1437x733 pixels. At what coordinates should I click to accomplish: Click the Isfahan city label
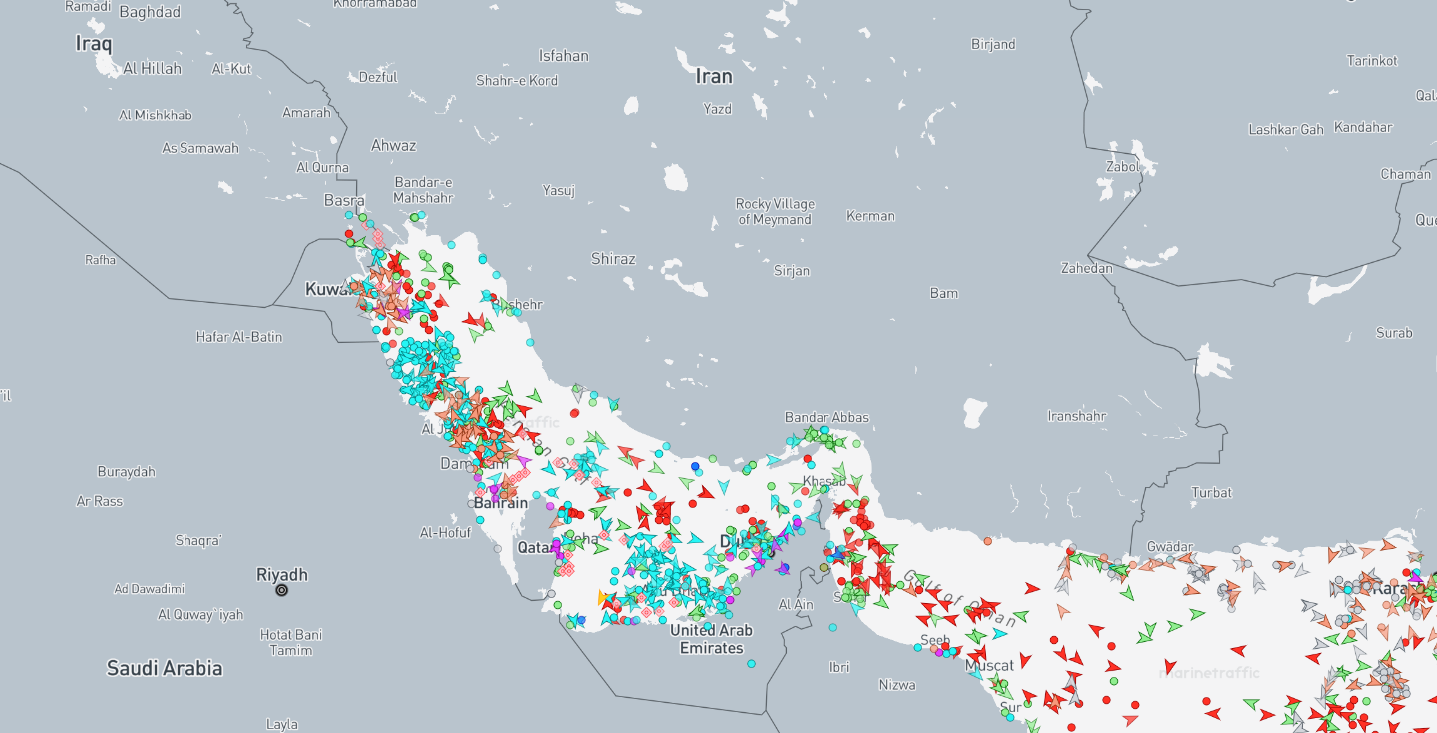coord(564,56)
